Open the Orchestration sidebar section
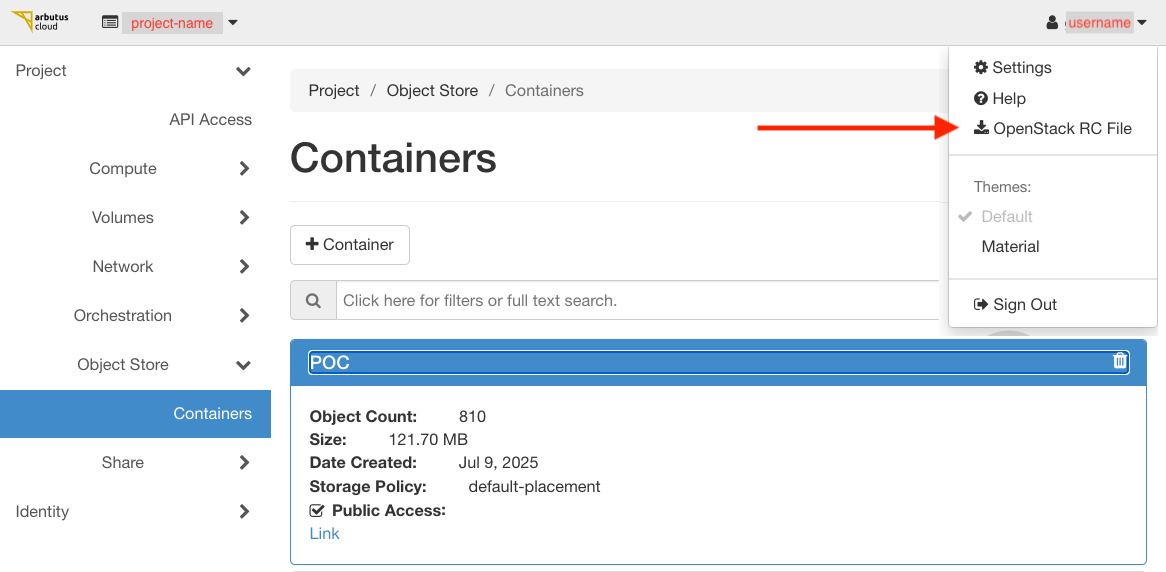 (x=123, y=315)
